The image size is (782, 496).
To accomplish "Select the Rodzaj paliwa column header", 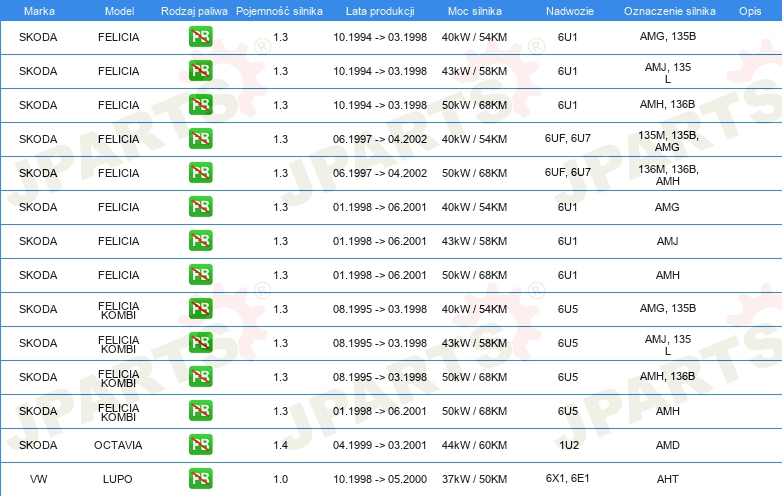I will 194,11.
